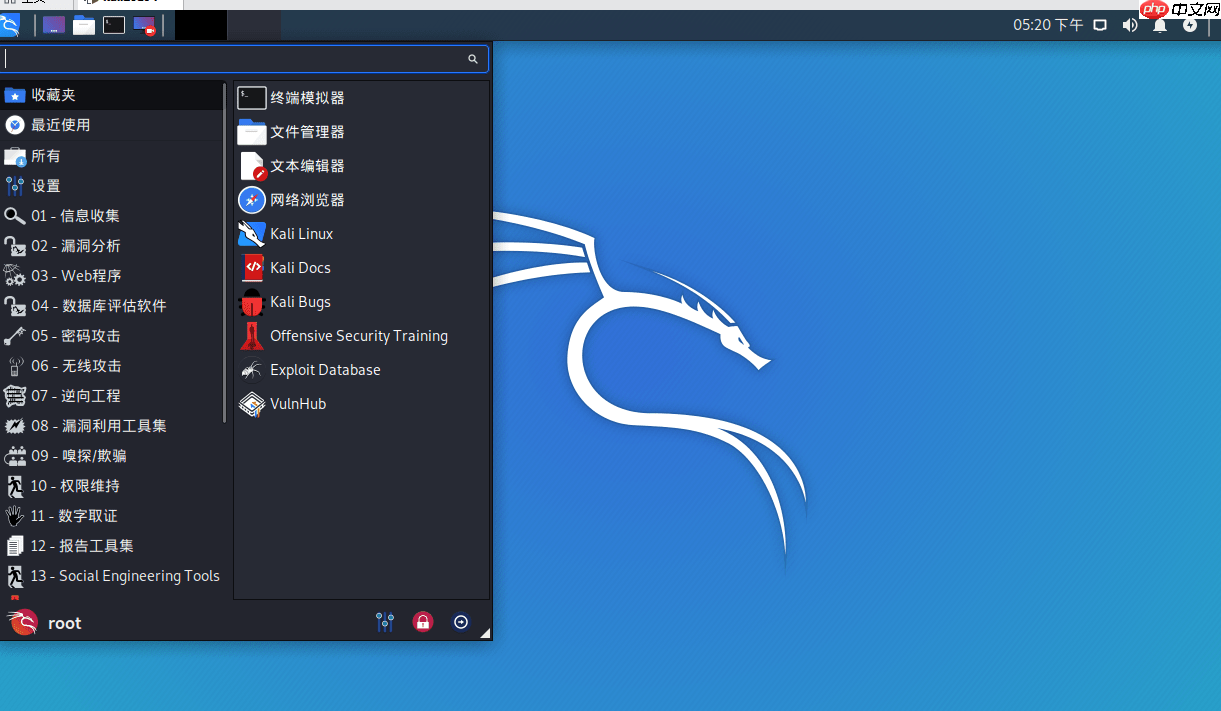
Task: Select 12 - 报告工具集 category
Action: point(112,546)
